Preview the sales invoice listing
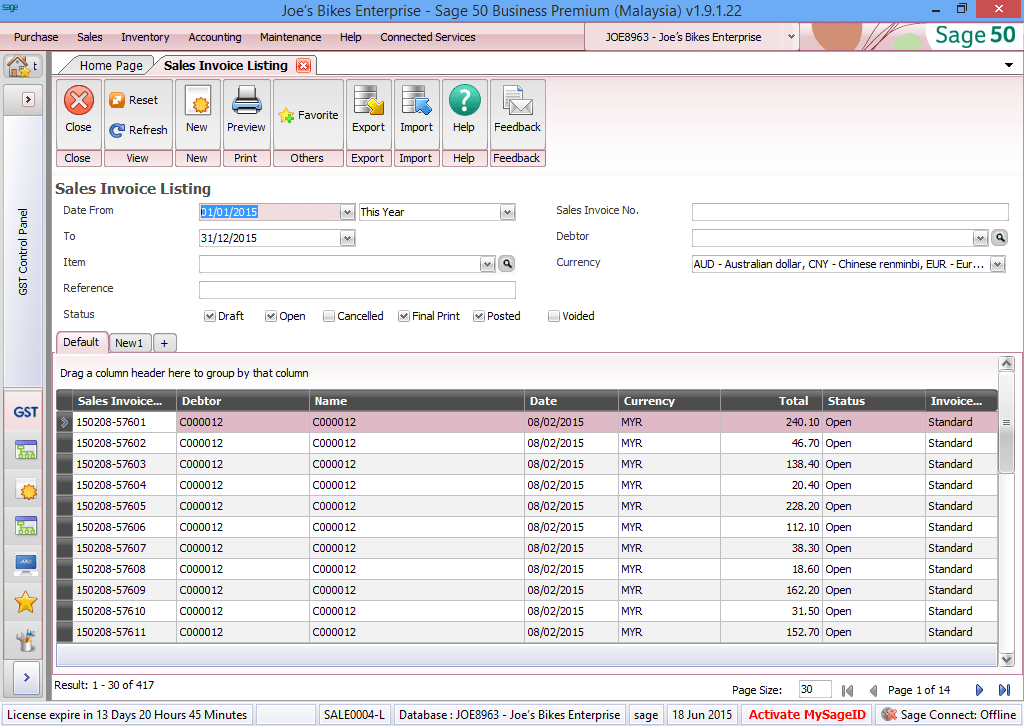The height and width of the screenshot is (726, 1024). coord(246,113)
